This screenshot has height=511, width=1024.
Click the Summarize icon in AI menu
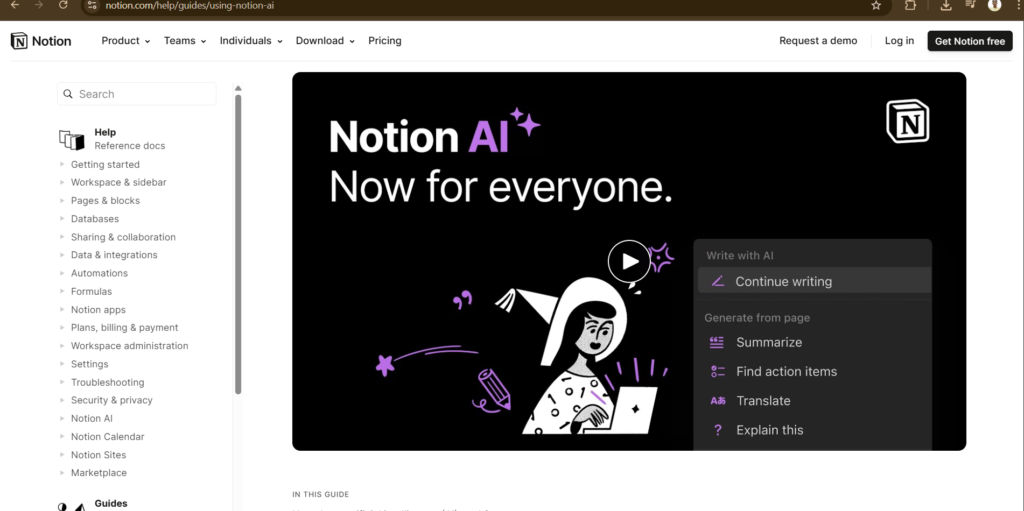click(x=717, y=342)
